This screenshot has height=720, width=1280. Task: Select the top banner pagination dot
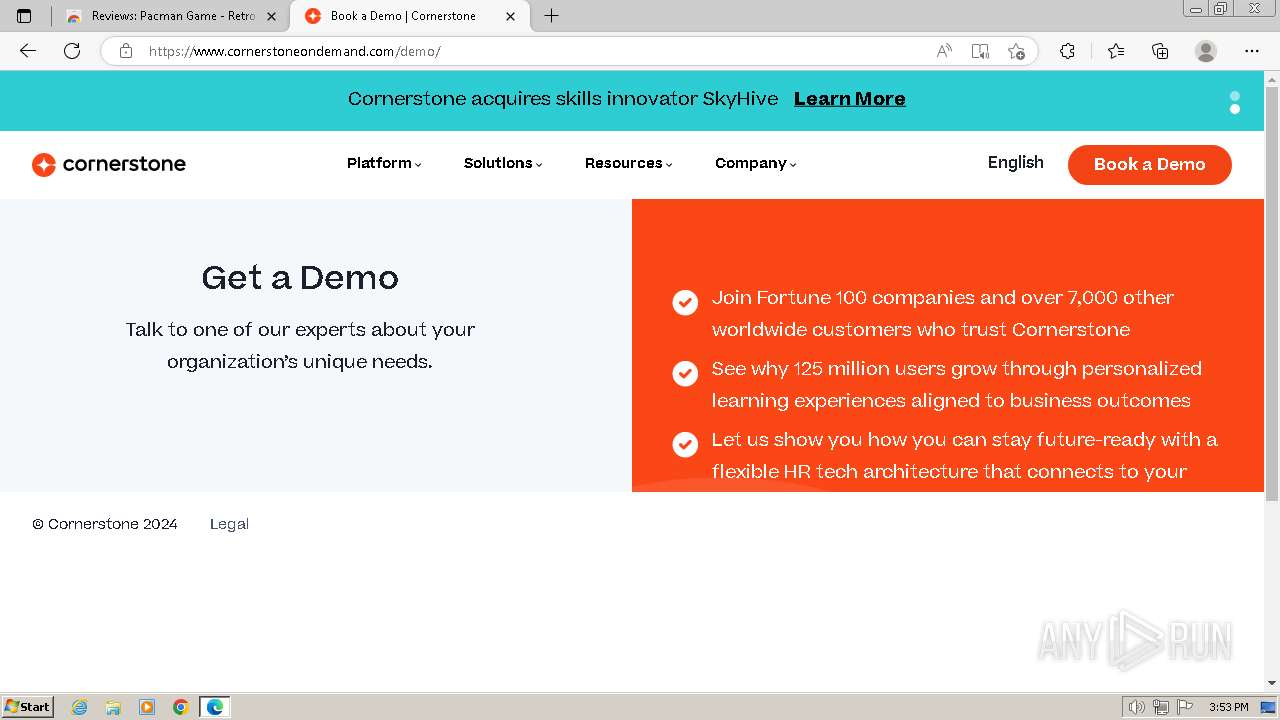tap(1235, 96)
